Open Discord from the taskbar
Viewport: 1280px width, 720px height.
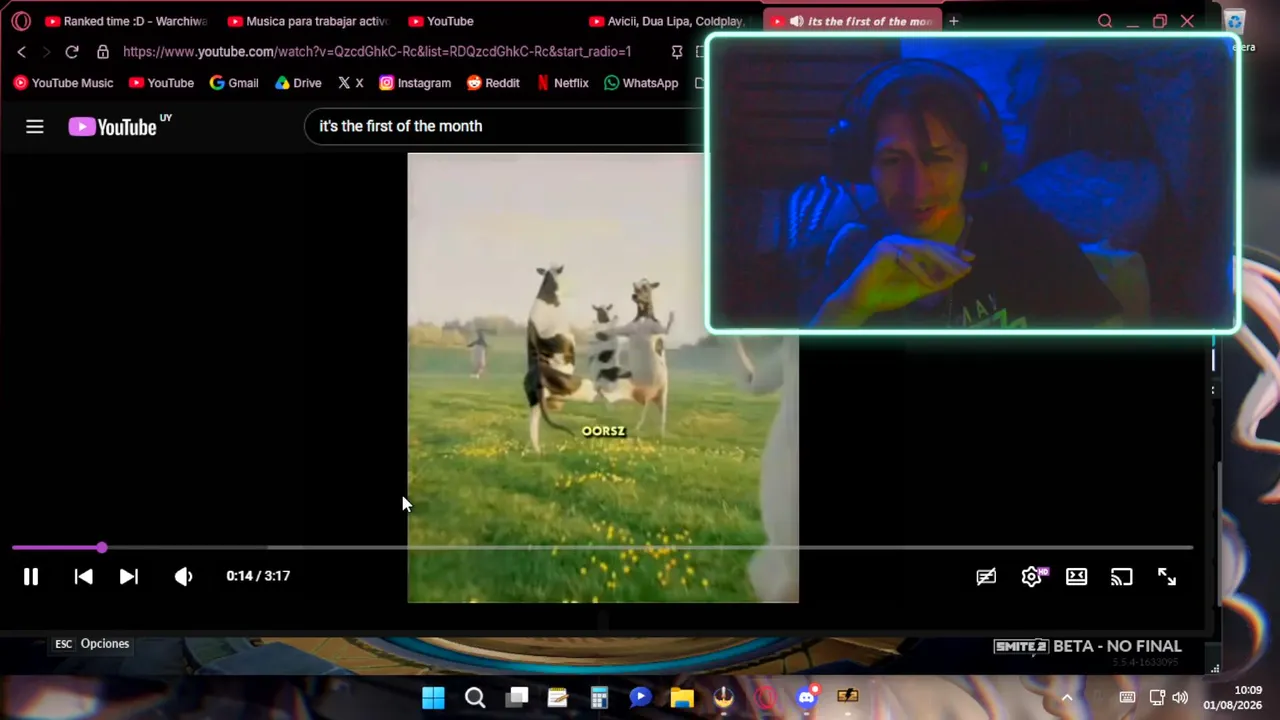pos(807,697)
